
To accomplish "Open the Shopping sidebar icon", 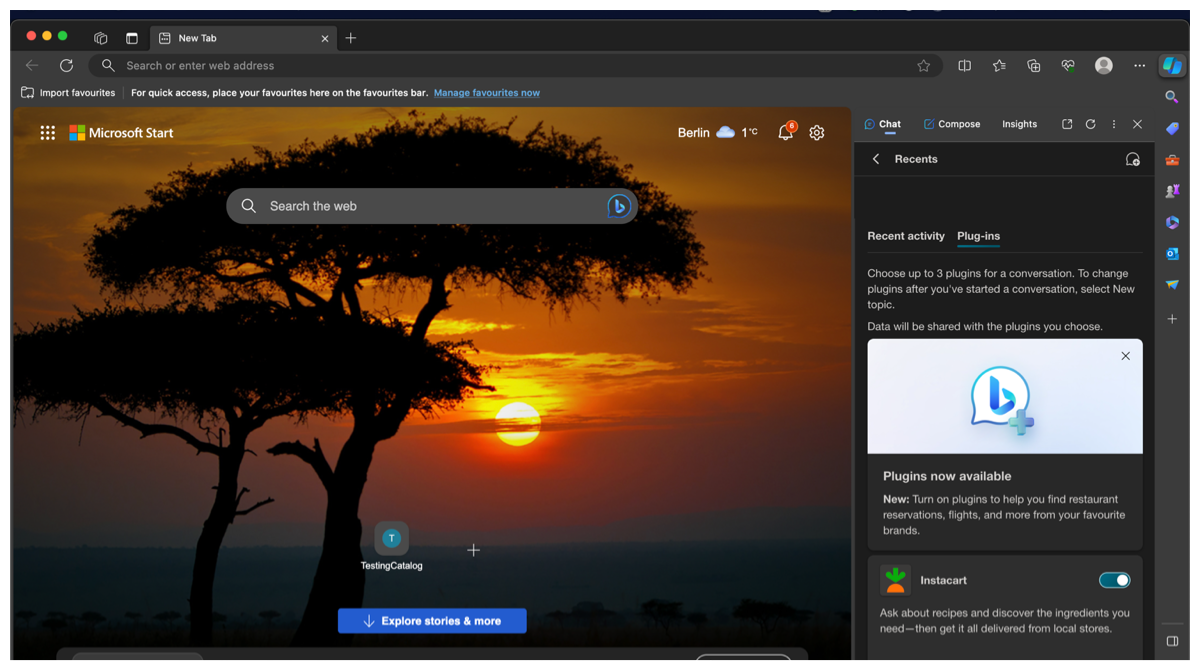I will pyautogui.click(x=1172, y=128).
